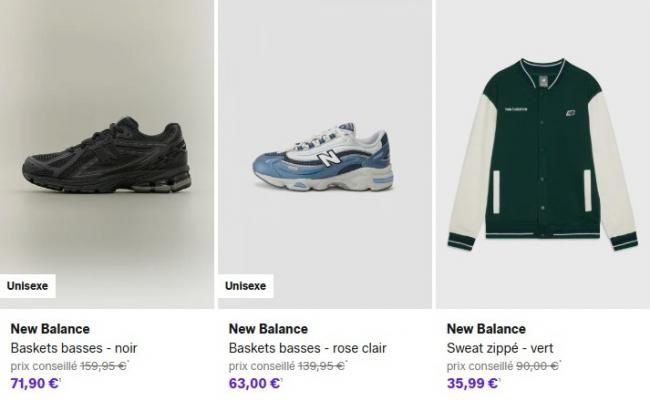Viewport: 650px width, 401px height.
Task: Open the 'Baskets basses - noir' product title
Action: pos(74,348)
